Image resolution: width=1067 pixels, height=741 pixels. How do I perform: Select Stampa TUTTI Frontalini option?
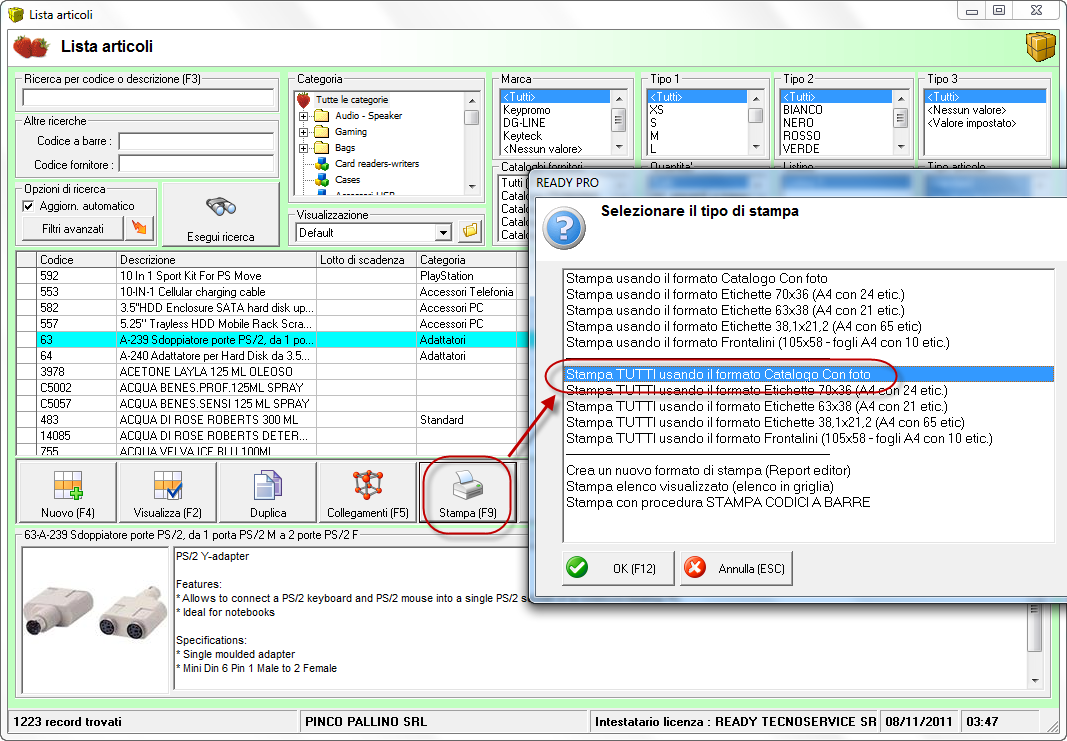779,438
